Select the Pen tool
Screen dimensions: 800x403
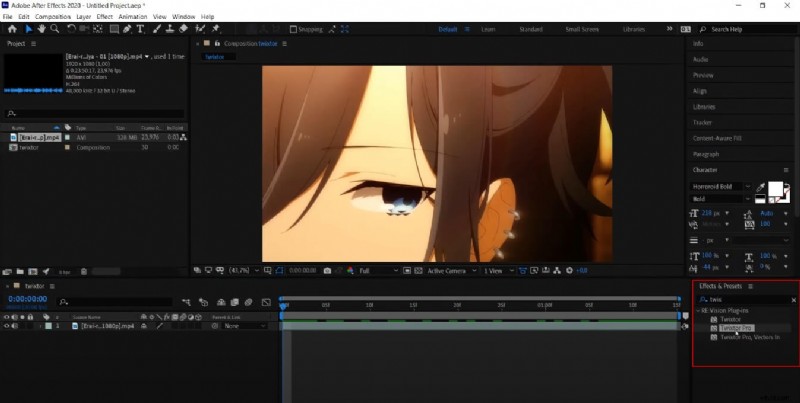point(127,29)
